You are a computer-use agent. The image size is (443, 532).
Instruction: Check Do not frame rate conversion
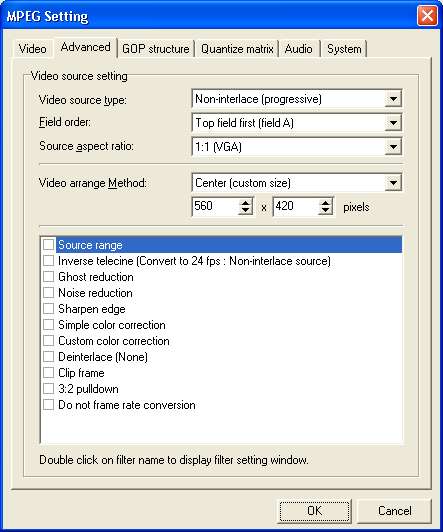(48, 404)
